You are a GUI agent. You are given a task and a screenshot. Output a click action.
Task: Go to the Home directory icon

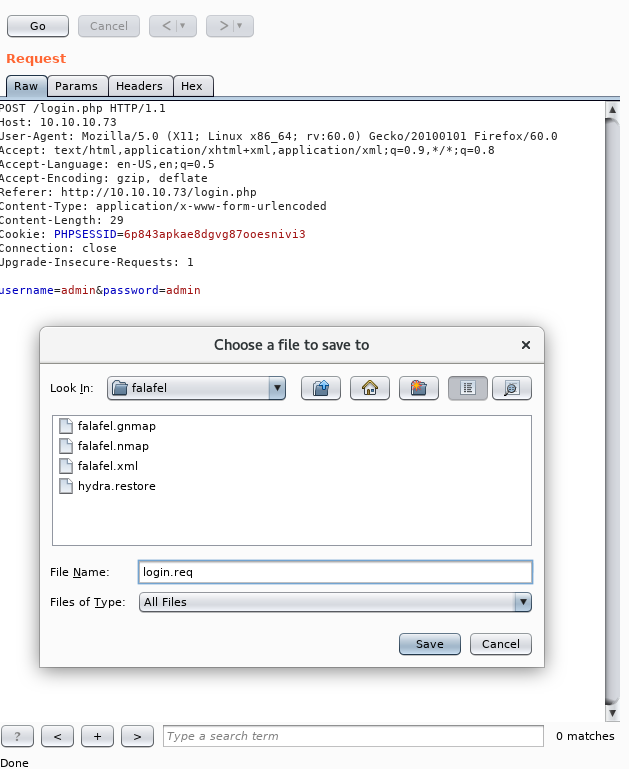[370, 388]
